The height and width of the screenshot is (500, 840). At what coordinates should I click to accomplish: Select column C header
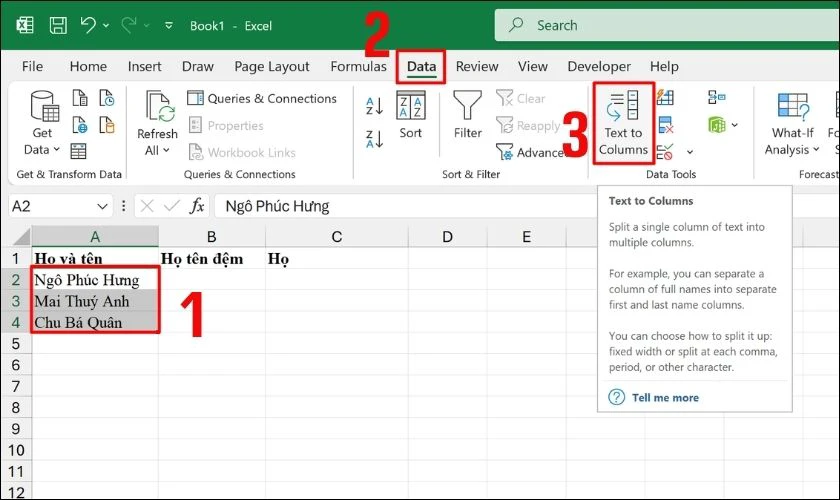(x=336, y=236)
